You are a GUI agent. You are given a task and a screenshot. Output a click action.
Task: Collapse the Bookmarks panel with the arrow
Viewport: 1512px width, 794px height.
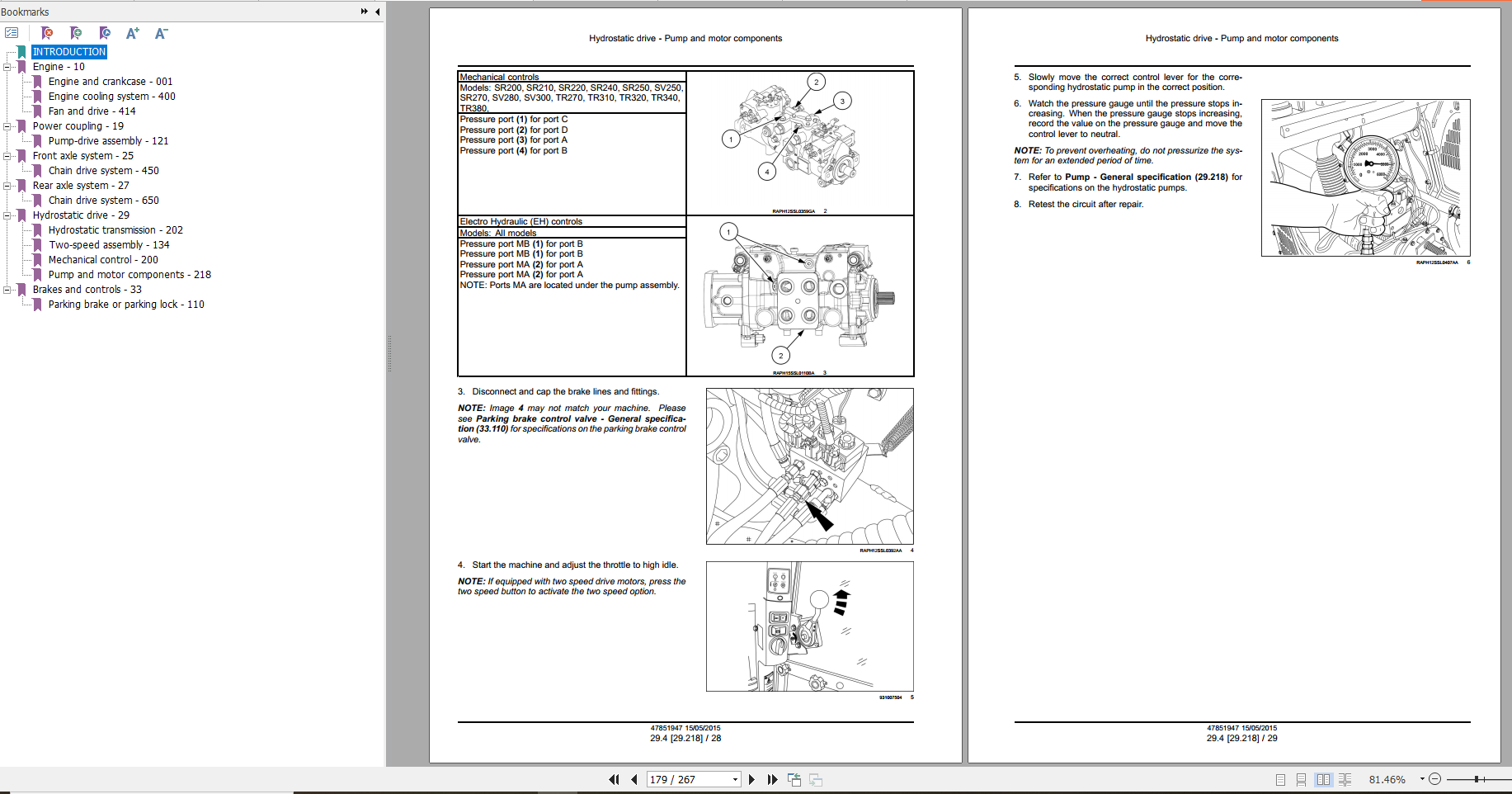(x=378, y=12)
